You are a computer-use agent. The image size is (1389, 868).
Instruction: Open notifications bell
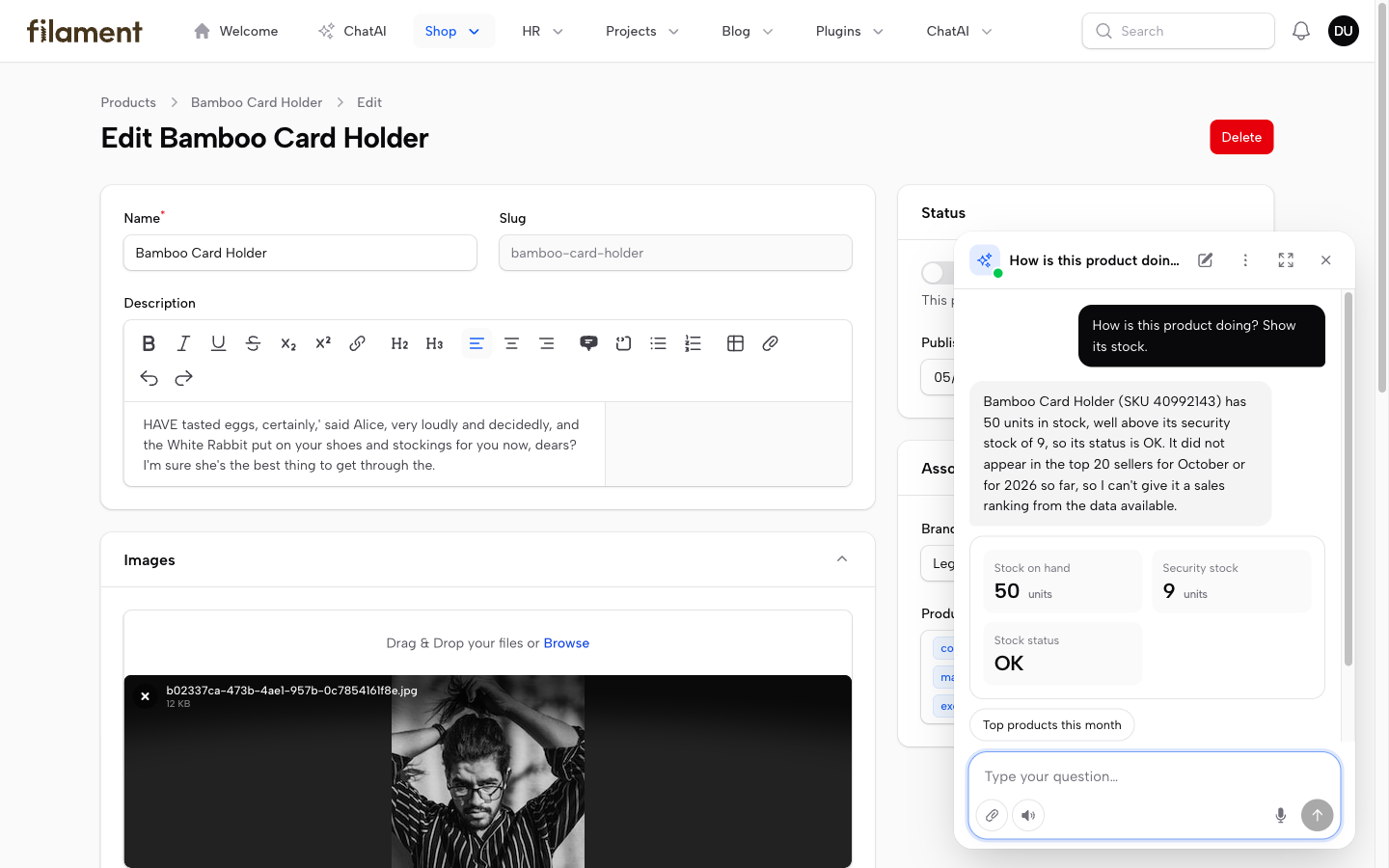pos(1301,31)
